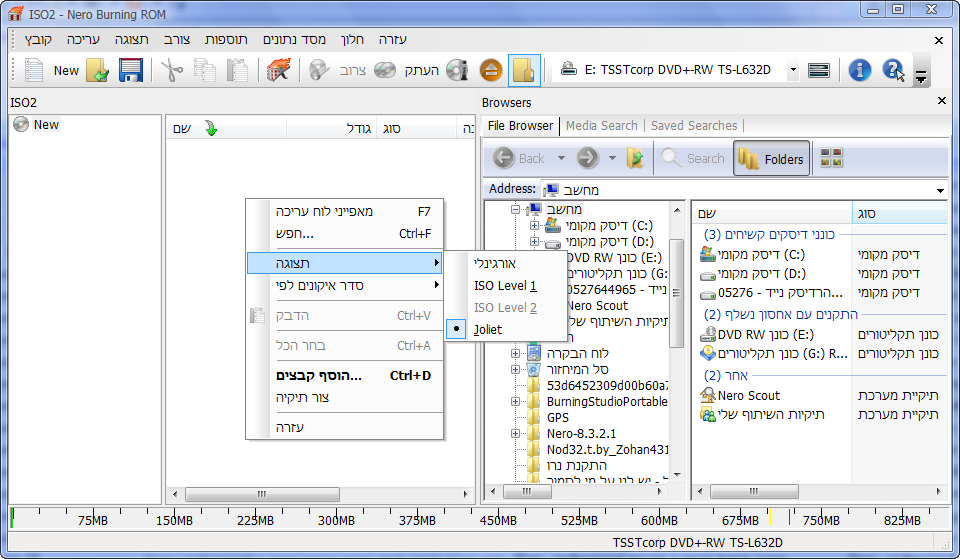Screen dimensions: 960x559
Task: Save the compilation with the floppy disk icon
Action: pos(130,70)
